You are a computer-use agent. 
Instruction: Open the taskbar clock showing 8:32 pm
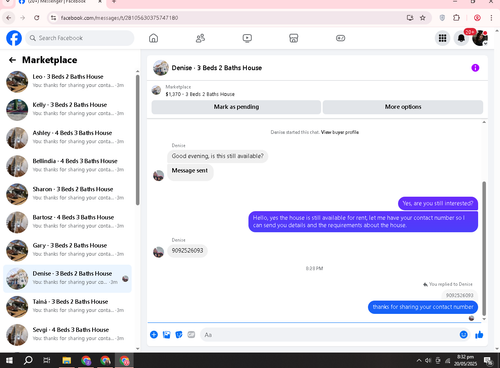click(465, 360)
